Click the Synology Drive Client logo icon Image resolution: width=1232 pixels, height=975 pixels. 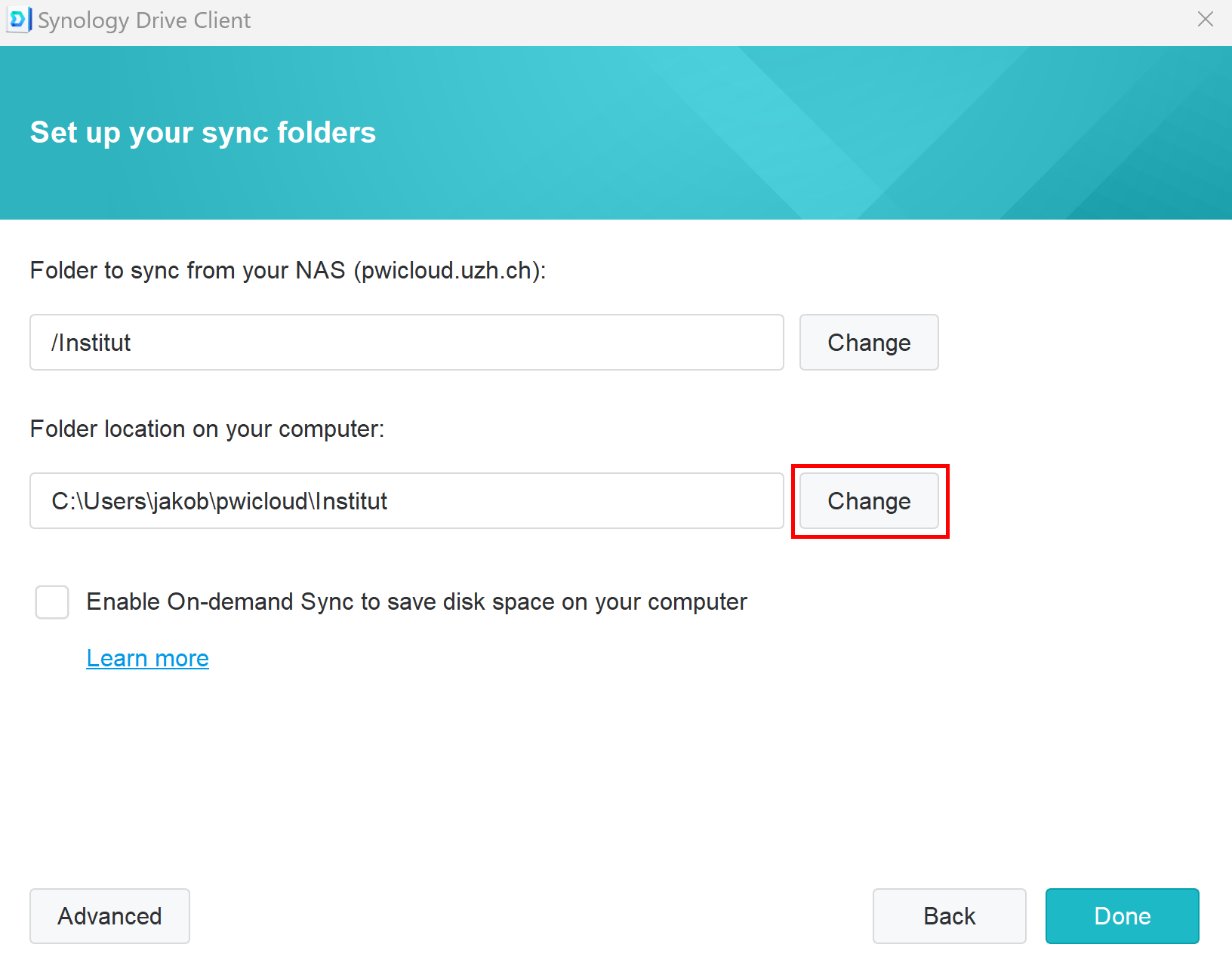[19, 20]
